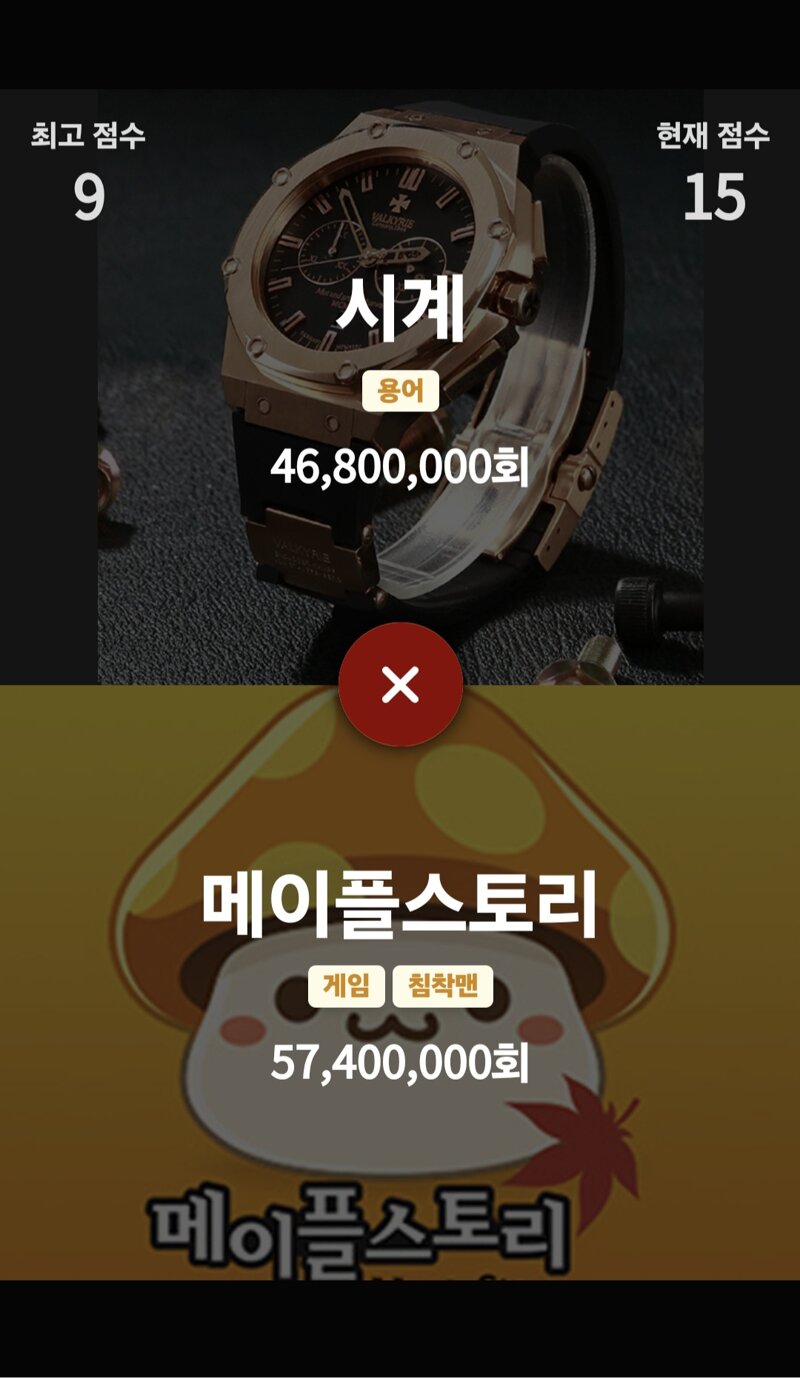Click the 메이플스토리 logo text at bottom
The height and width of the screenshot is (1379, 800).
360,1231
